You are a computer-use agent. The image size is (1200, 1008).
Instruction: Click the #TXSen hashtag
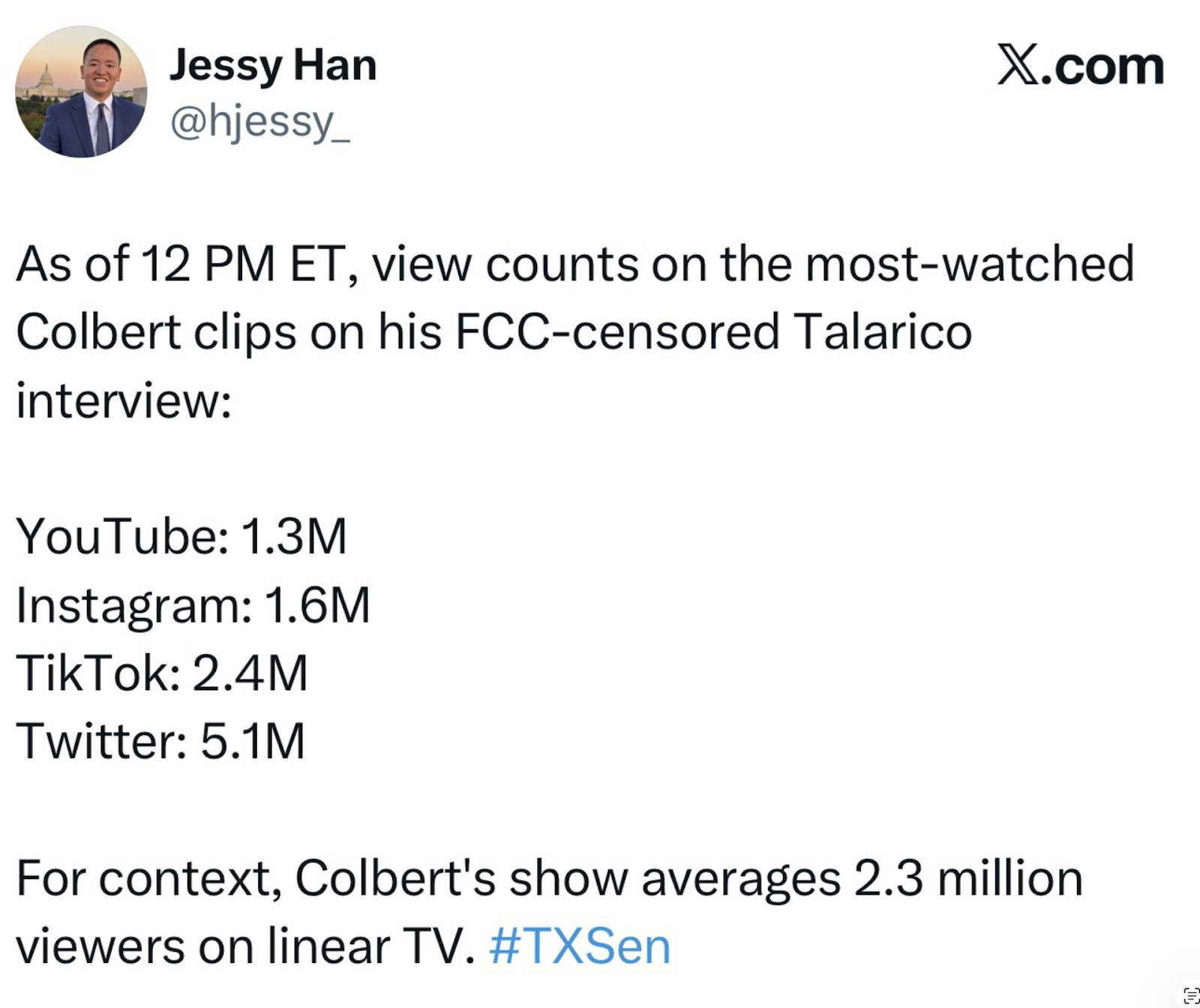point(579,946)
